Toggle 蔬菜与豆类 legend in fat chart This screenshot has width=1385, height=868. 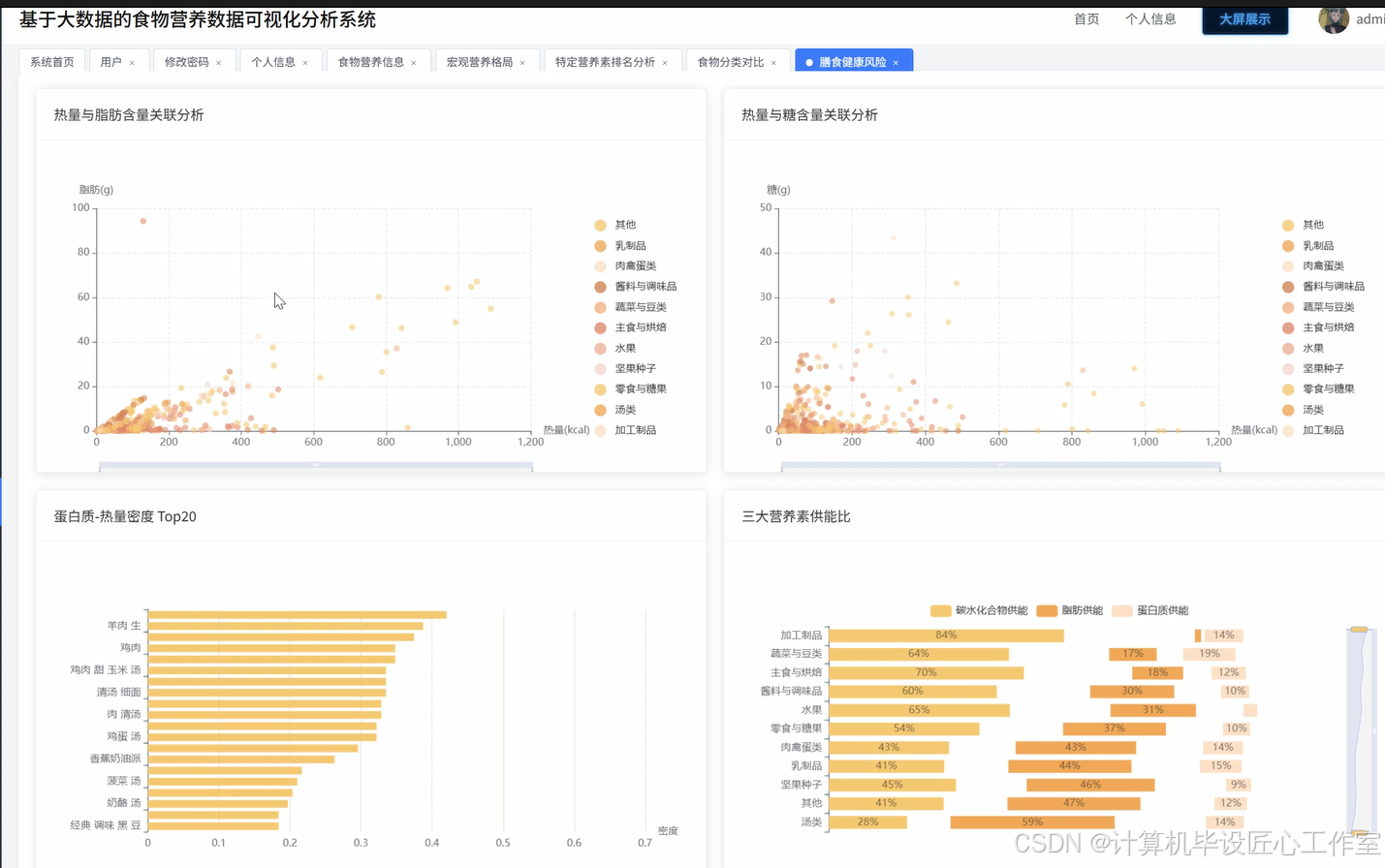tap(630, 307)
